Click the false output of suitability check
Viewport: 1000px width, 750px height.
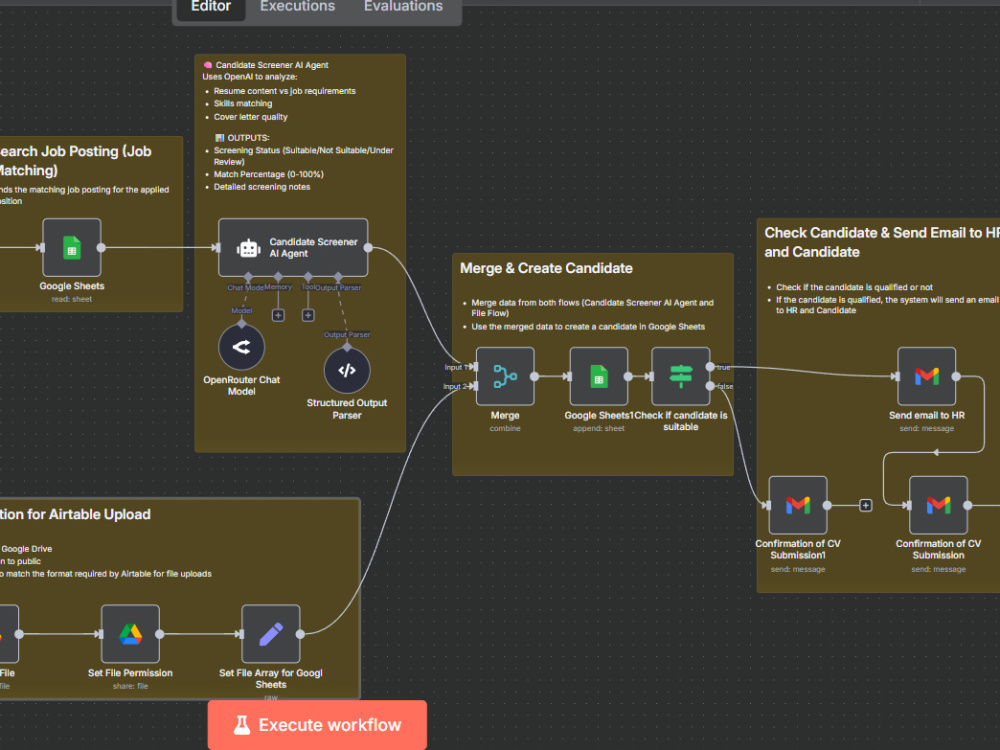pyautogui.click(x=710, y=386)
